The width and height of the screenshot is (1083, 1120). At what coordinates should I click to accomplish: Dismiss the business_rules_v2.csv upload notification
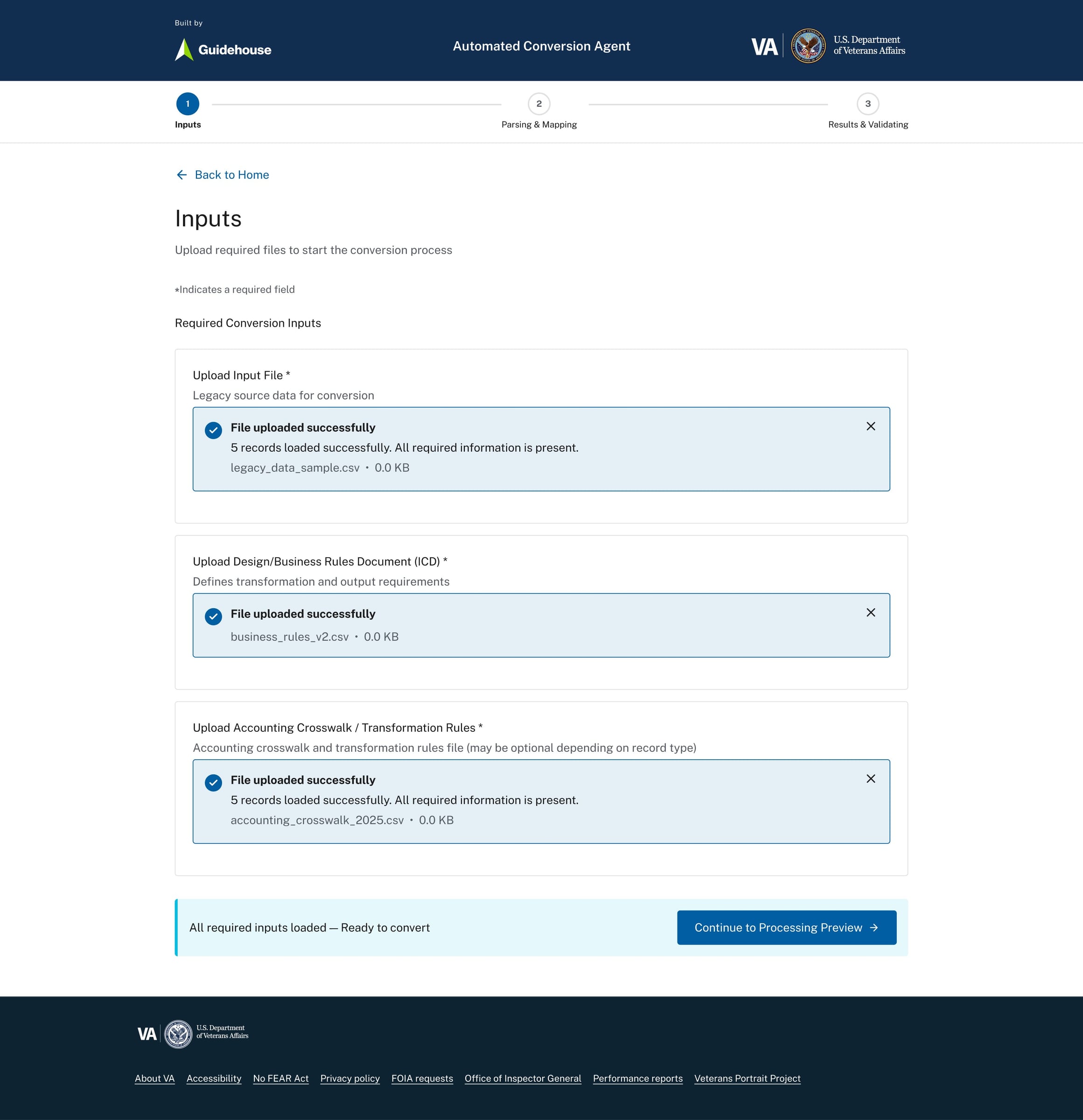tap(870, 612)
